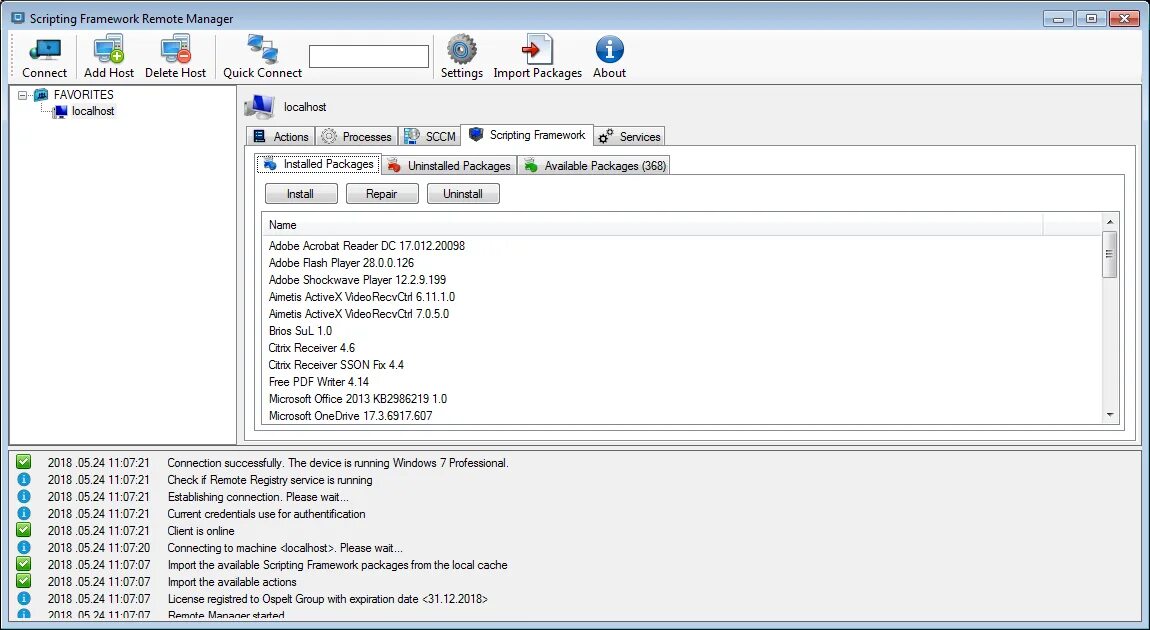
Task: Click the Install button
Action: tap(301, 194)
